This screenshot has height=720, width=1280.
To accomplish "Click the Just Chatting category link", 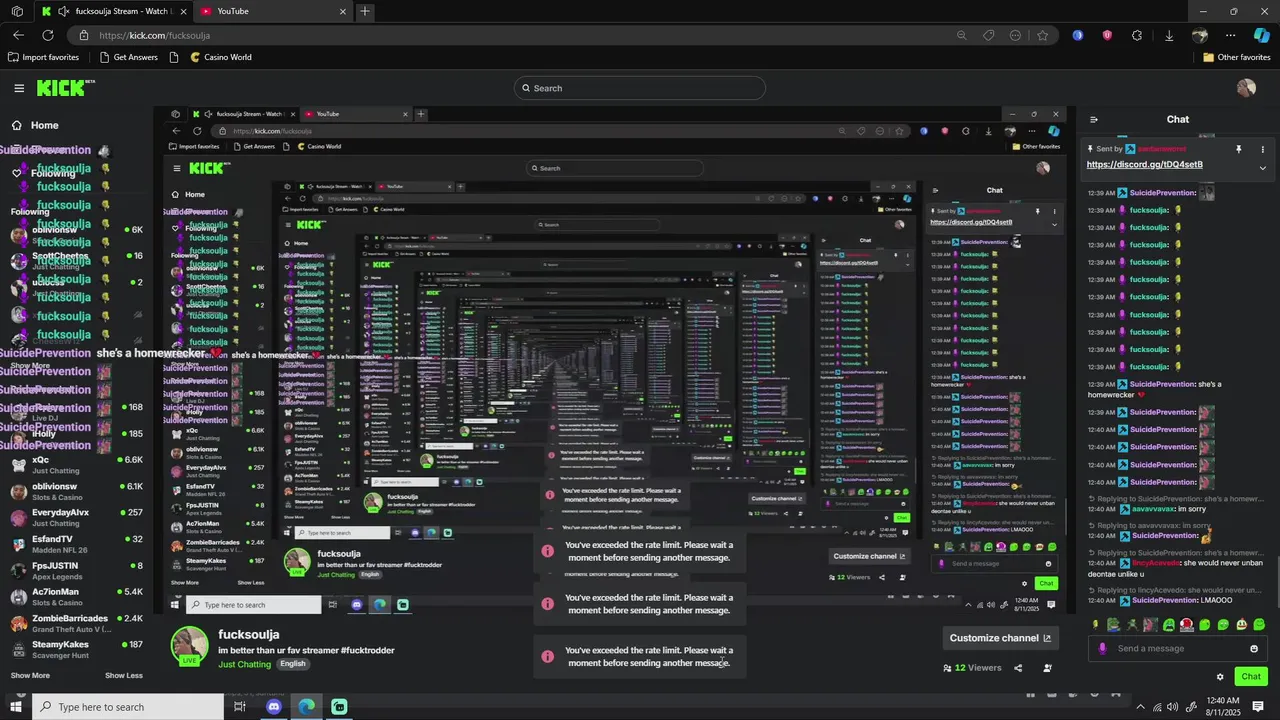I will [x=244, y=664].
